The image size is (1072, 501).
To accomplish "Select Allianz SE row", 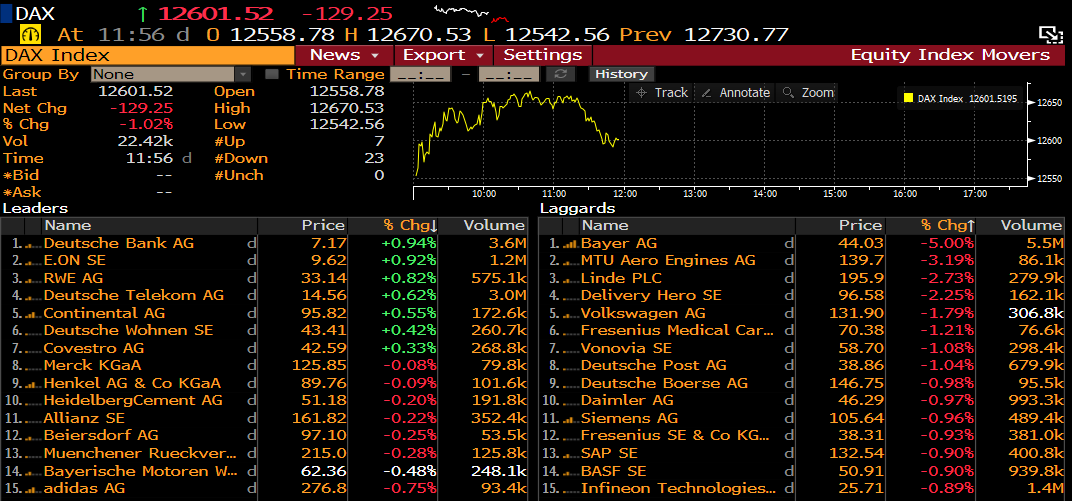I will tap(264, 418).
